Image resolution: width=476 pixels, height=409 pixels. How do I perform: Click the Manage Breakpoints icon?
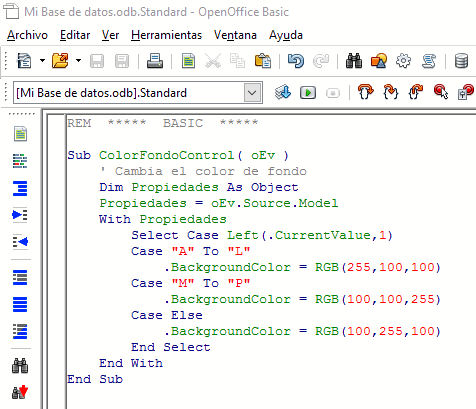coord(466,92)
